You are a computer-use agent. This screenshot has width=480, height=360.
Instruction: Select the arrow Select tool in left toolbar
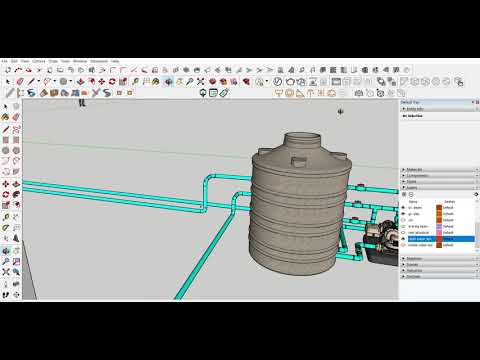pyautogui.click(x=5, y=107)
